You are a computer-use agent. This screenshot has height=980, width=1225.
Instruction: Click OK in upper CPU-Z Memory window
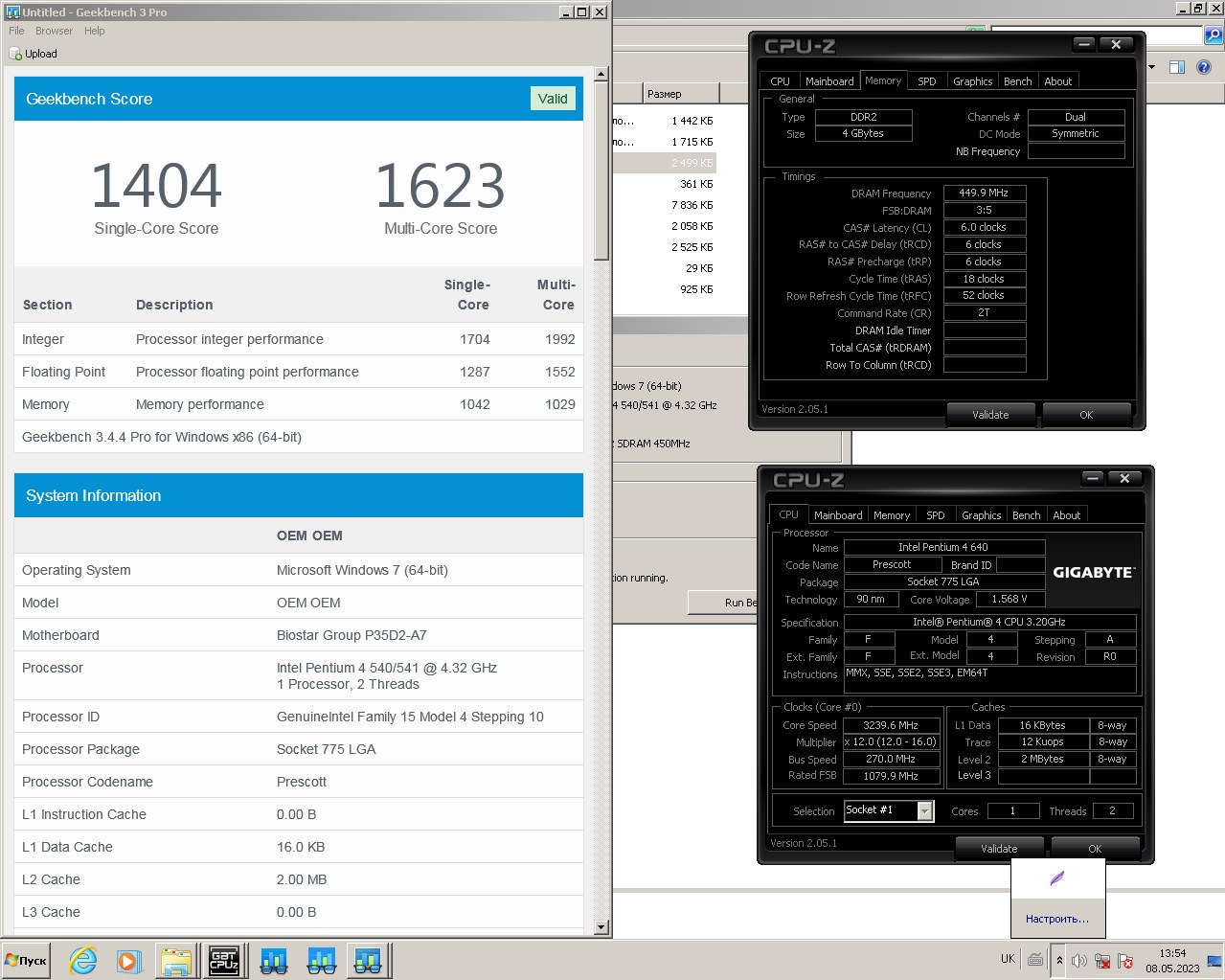1086,415
